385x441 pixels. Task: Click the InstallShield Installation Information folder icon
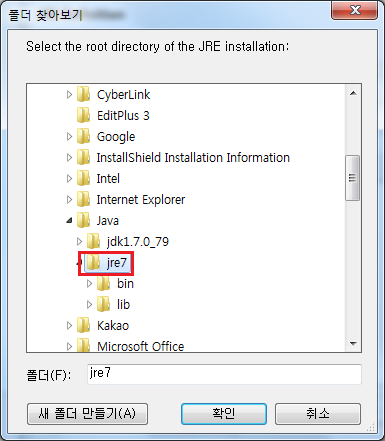coord(83,157)
